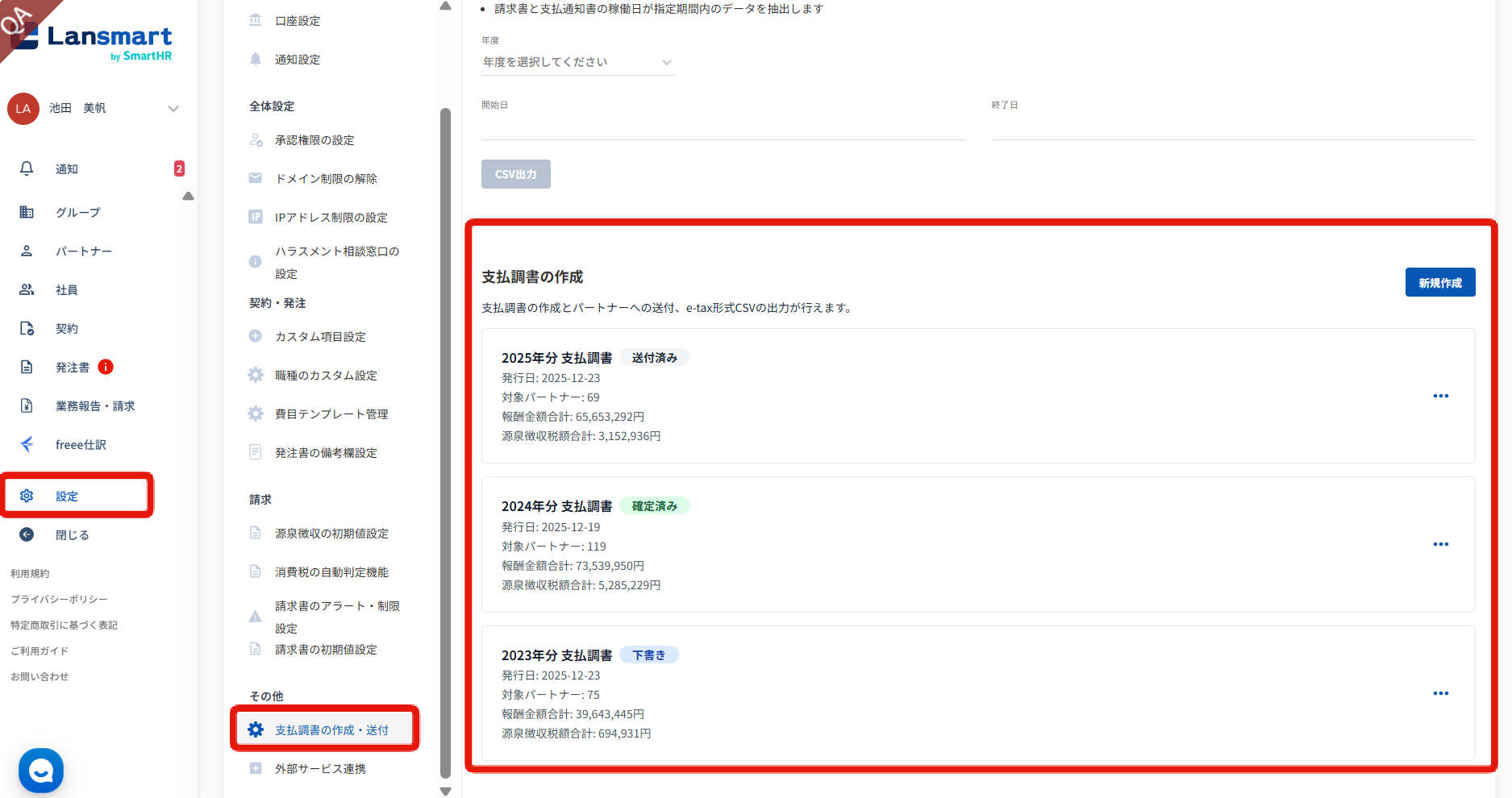Screen dimensions: 1512x798
Task: Click the 新規作成 button
Action: click(x=1440, y=282)
